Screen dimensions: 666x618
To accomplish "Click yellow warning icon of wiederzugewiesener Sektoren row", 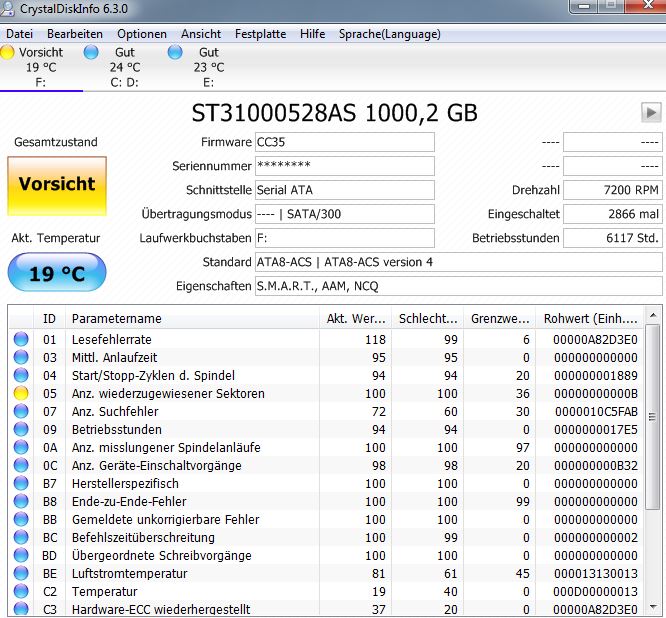I will point(21,393).
